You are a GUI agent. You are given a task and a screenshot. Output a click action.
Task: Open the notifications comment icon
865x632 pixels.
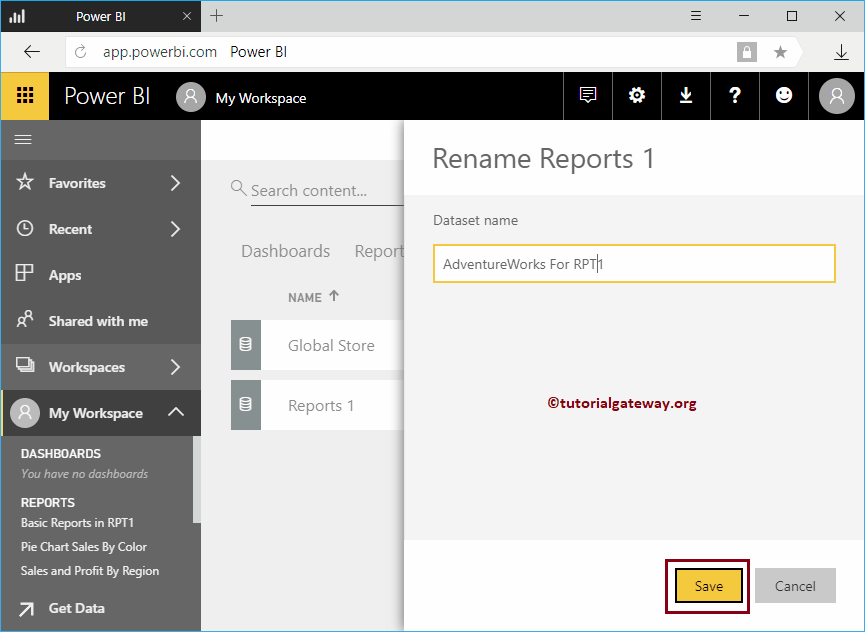point(588,96)
